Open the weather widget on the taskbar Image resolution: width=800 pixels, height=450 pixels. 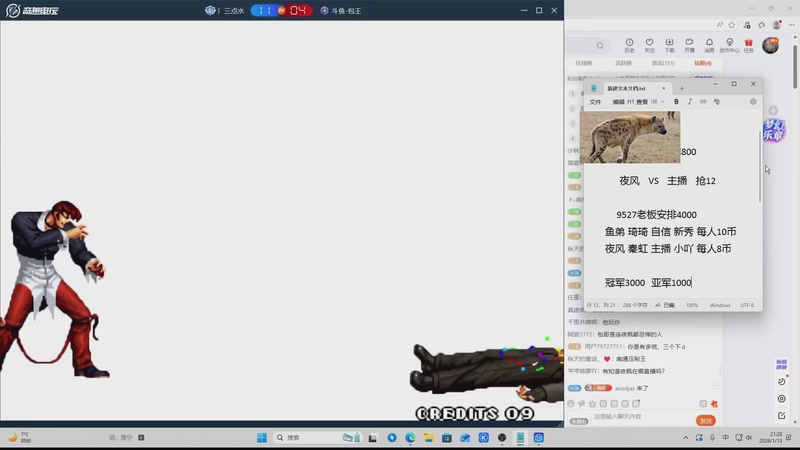[19, 437]
